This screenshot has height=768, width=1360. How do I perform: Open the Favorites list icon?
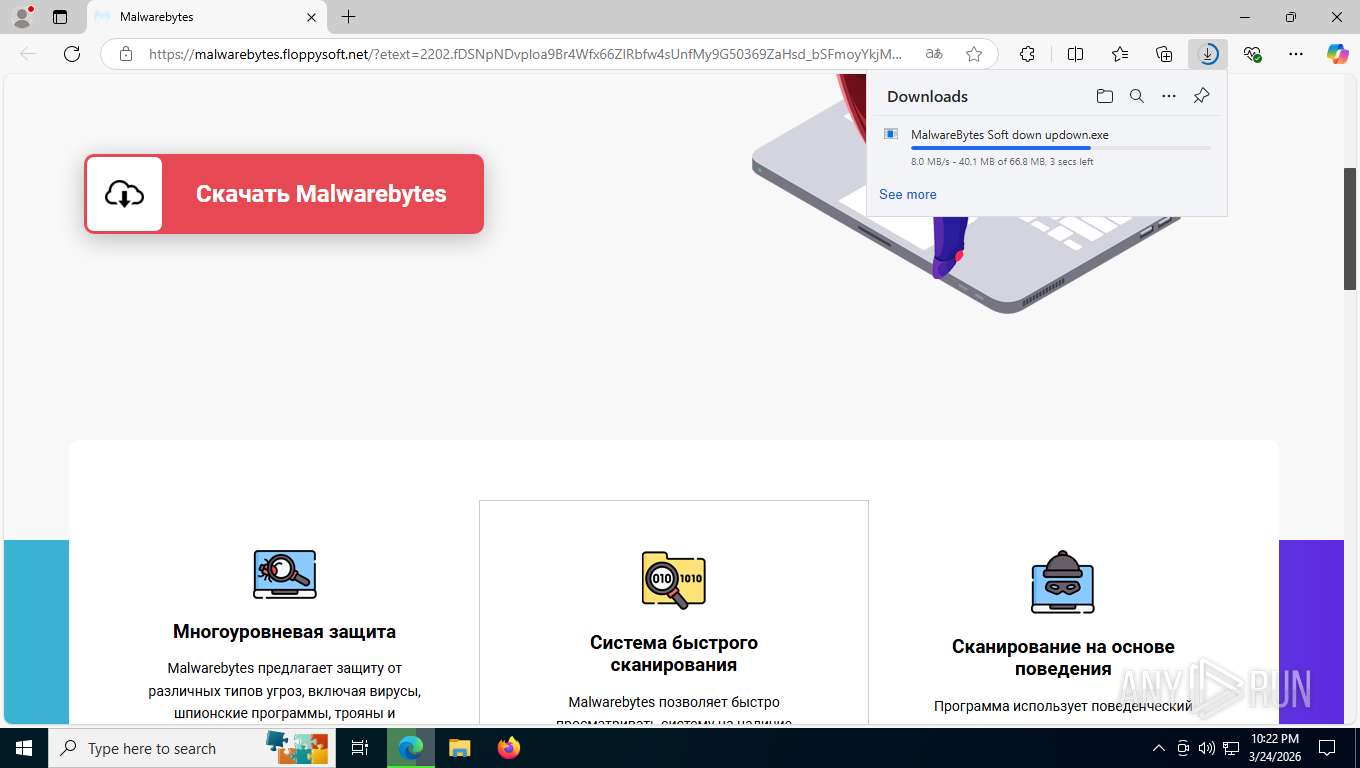coord(1120,54)
